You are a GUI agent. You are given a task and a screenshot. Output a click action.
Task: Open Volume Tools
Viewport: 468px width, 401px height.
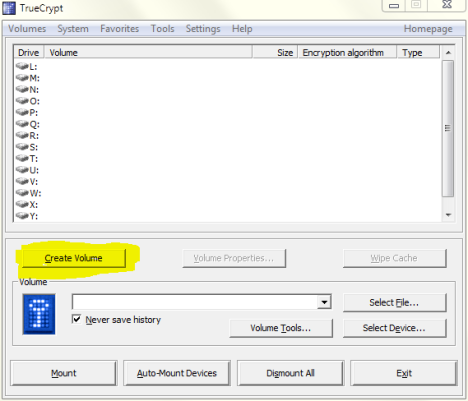click(x=281, y=328)
